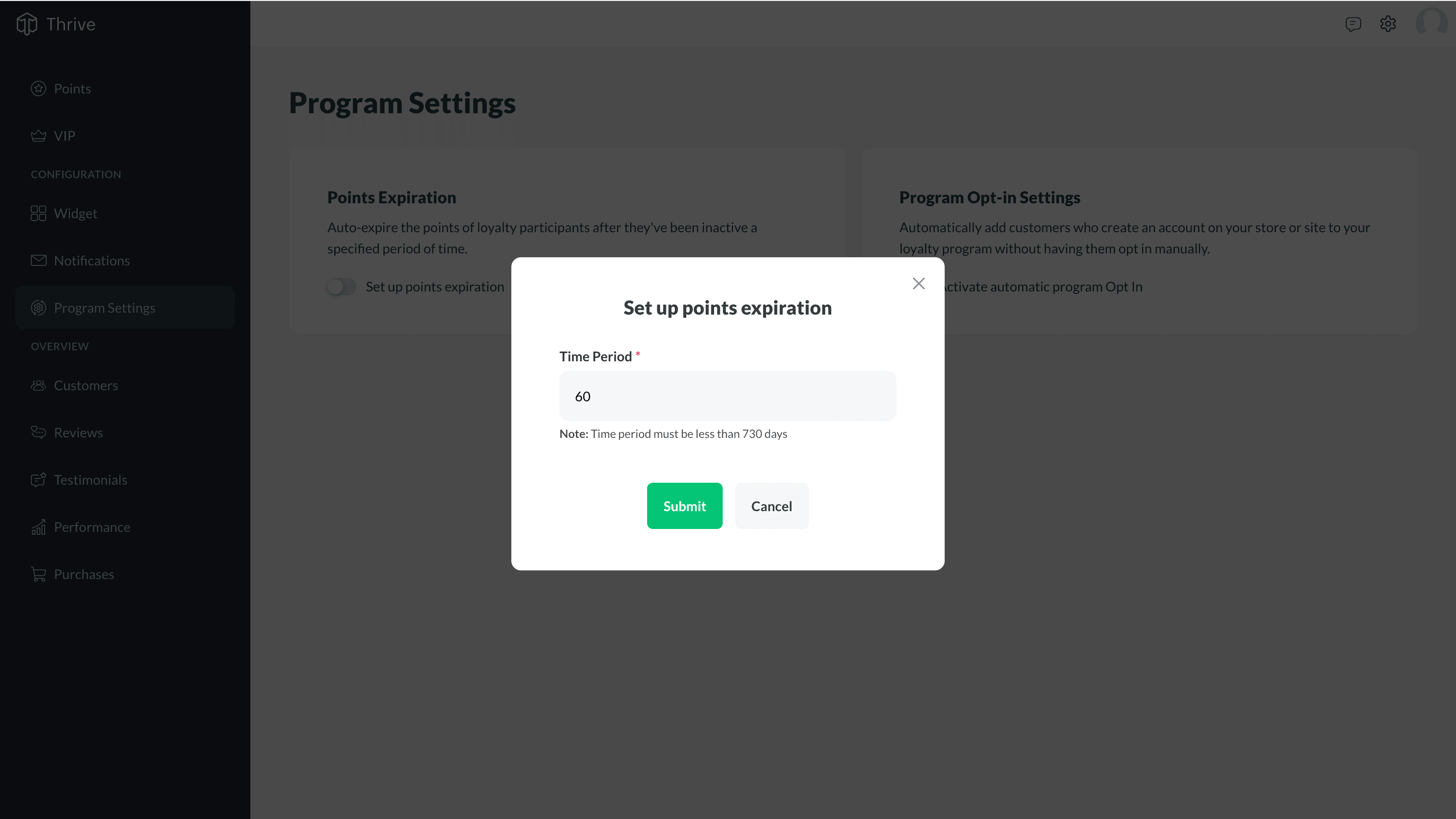Toggle the Set up points expiration switch
The height and width of the screenshot is (819, 1456).
tap(341, 287)
